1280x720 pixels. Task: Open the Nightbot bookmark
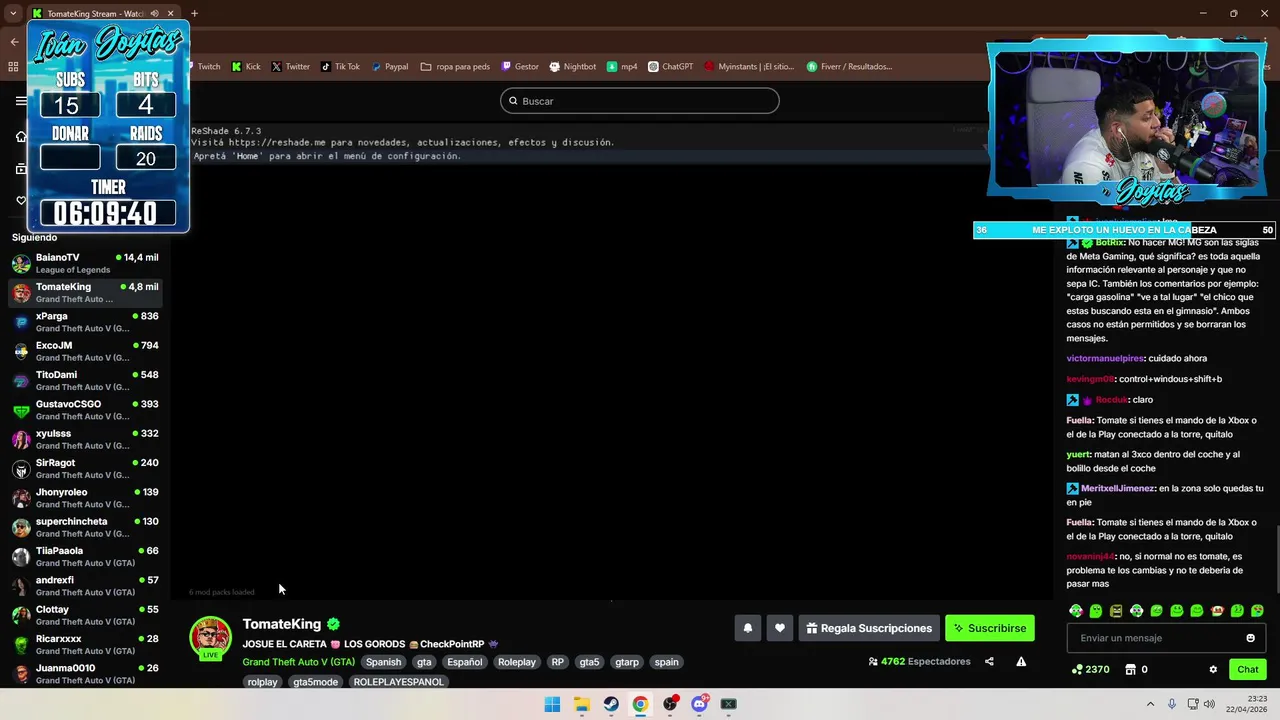tap(572, 67)
